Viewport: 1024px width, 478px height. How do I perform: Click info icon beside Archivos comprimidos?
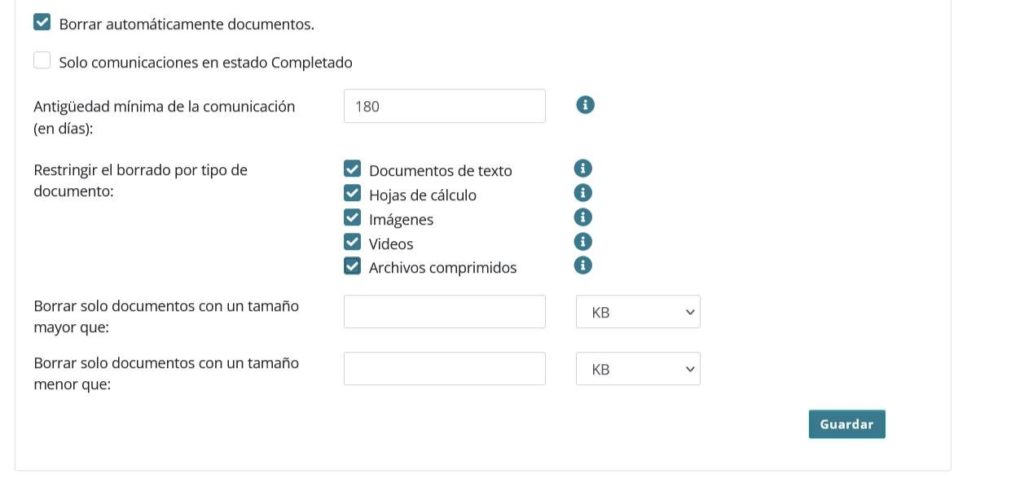pos(583,265)
